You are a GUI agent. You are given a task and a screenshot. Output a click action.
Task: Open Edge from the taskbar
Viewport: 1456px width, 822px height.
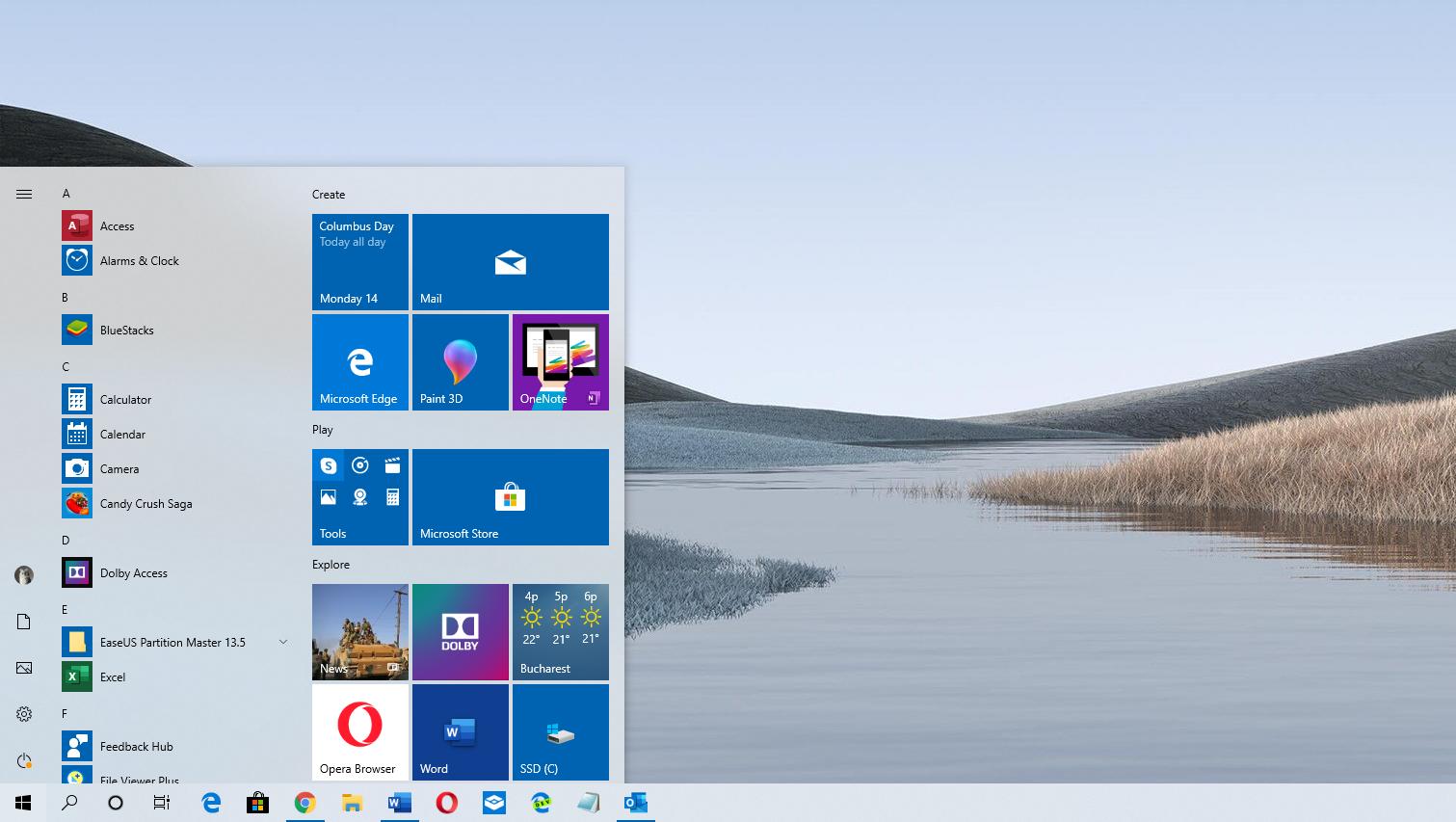click(211, 803)
